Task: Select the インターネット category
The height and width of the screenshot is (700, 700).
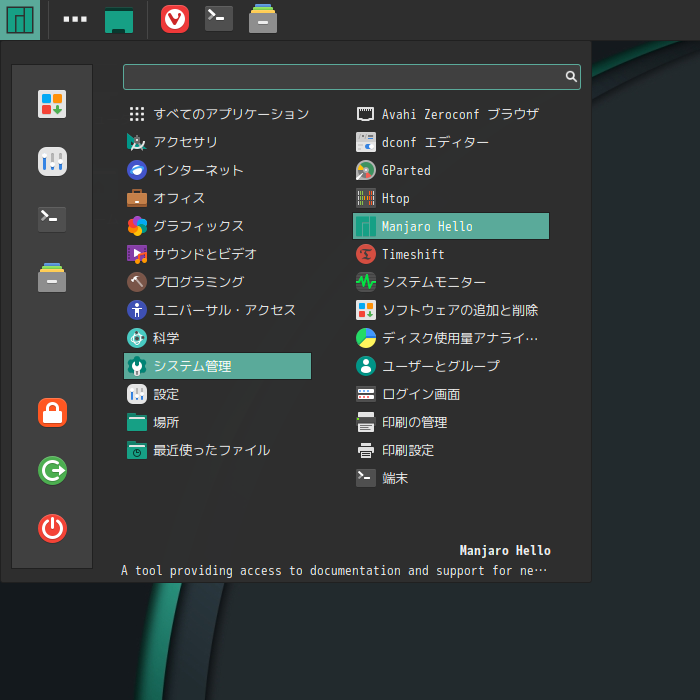Action: pos(197,170)
